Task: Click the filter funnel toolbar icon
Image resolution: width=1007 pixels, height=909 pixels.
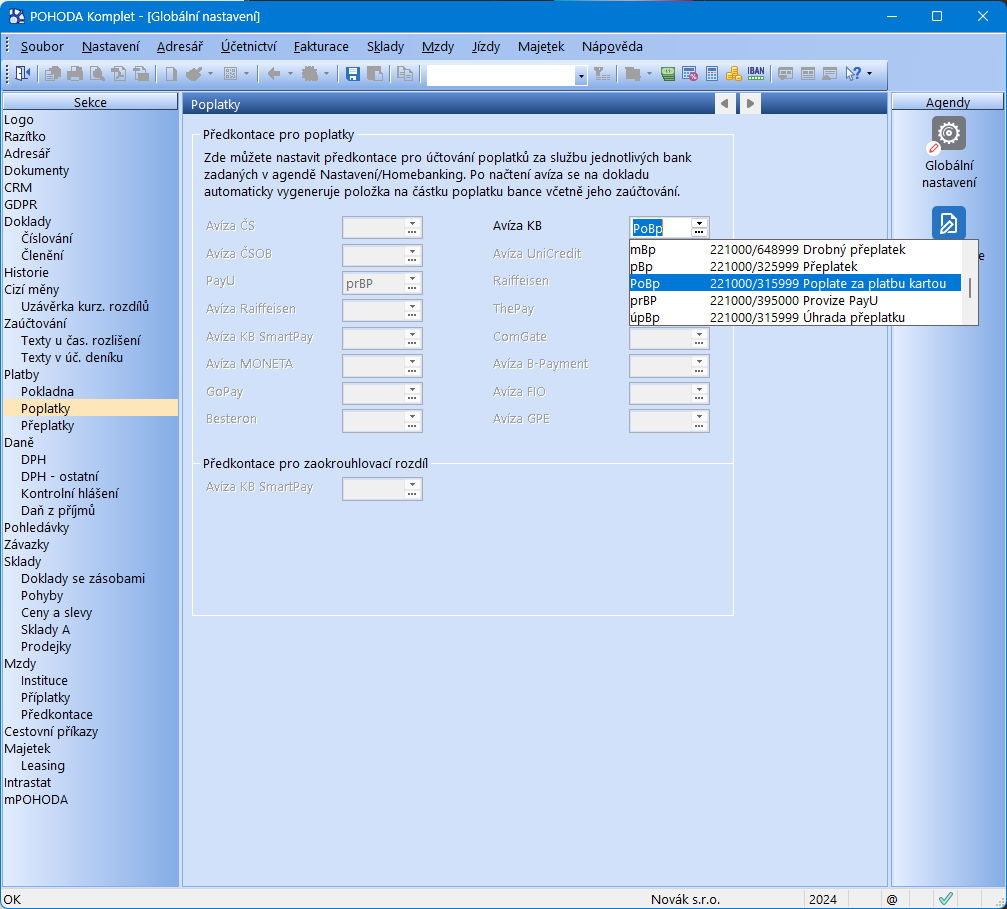Action: [x=602, y=74]
